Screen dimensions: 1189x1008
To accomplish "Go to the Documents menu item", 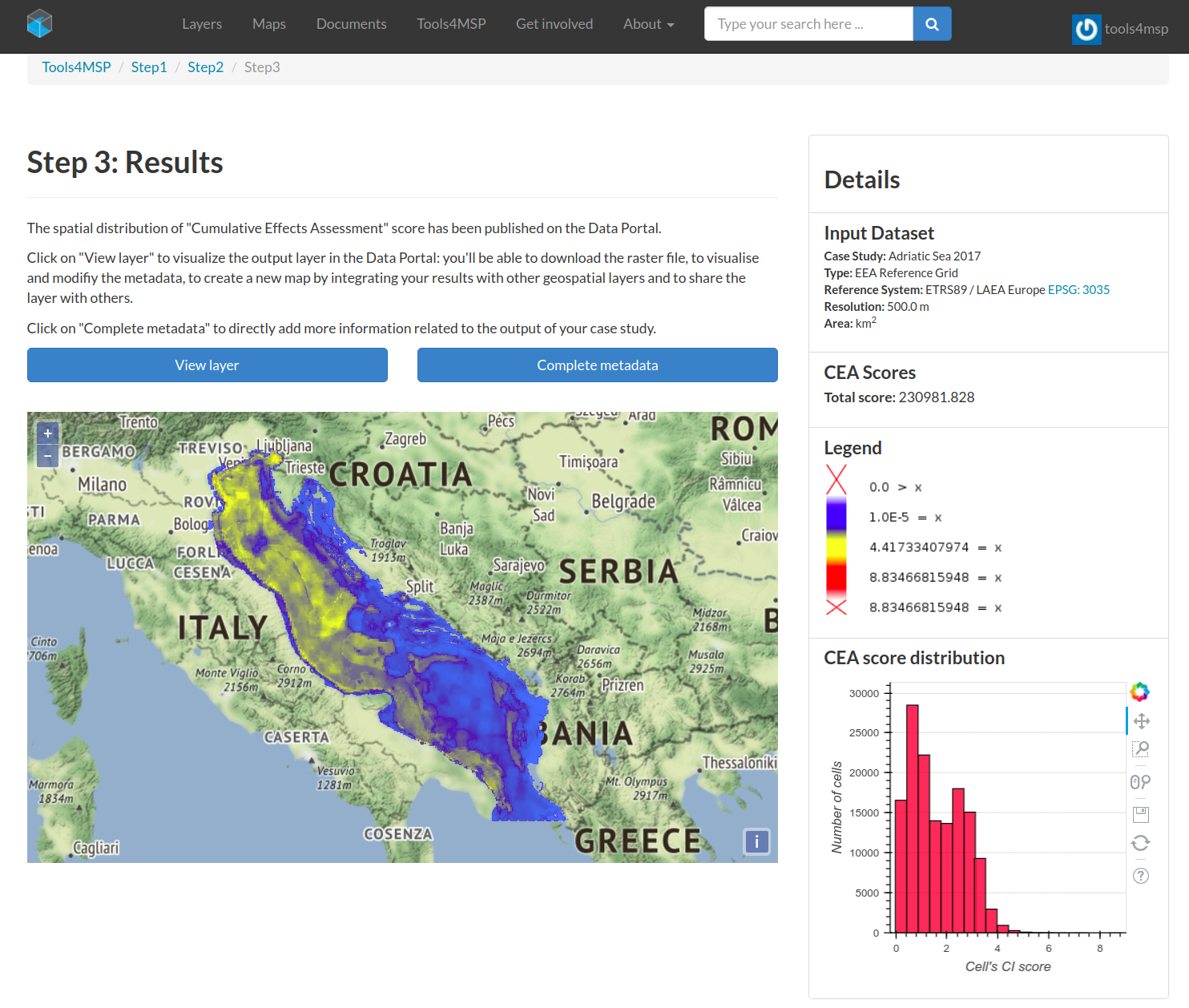I will pos(351,24).
